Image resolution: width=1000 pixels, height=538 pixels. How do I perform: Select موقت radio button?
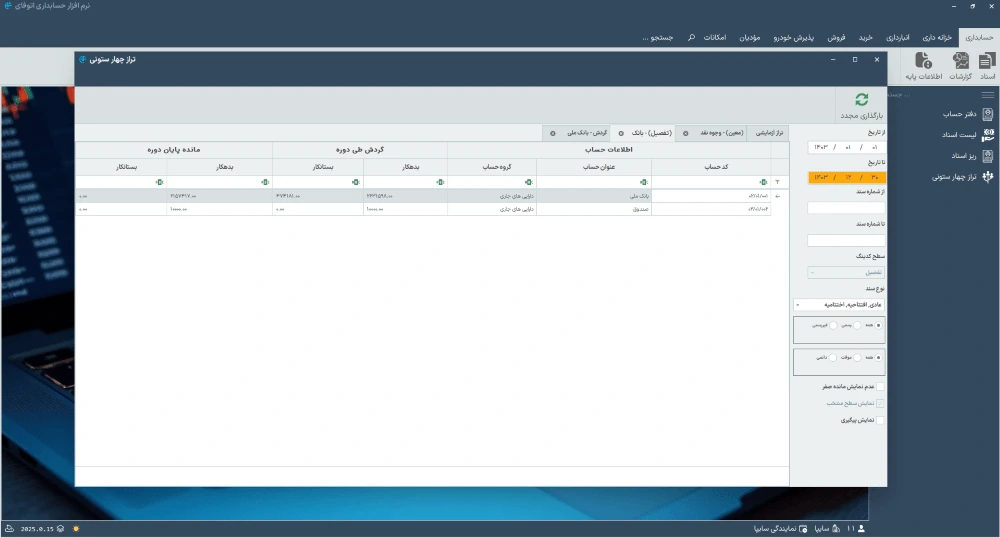(x=857, y=358)
